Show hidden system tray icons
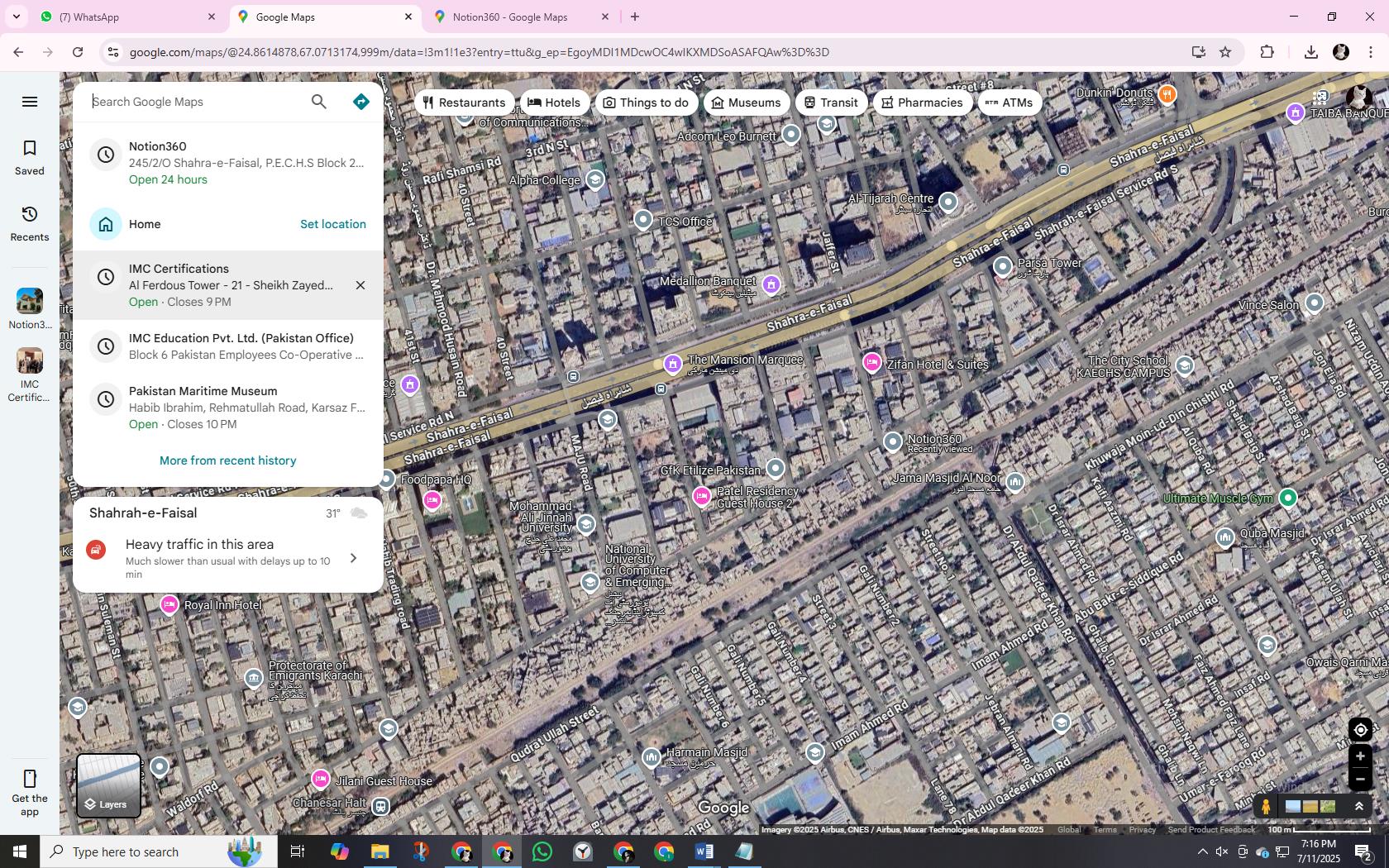1389x868 pixels. (x=1203, y=851)
